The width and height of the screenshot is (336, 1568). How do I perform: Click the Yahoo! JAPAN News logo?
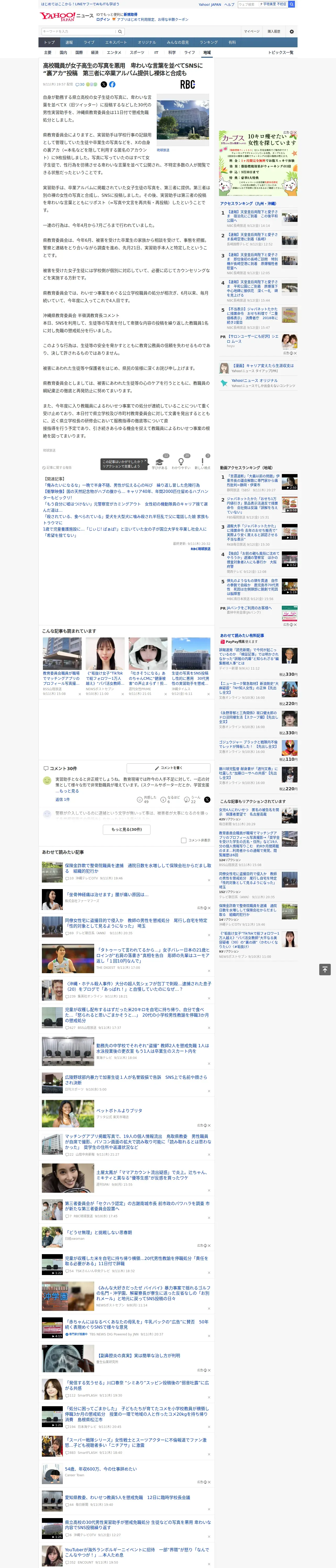[x=67, y=16]
